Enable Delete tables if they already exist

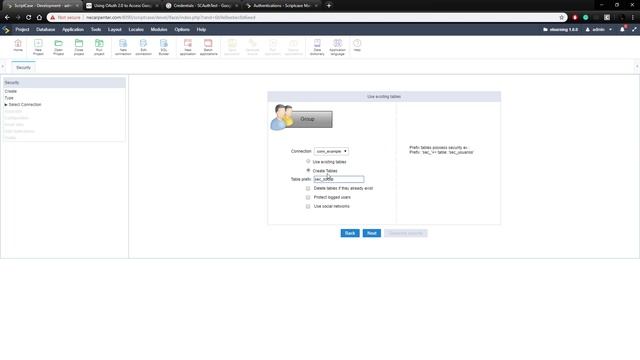308,188
